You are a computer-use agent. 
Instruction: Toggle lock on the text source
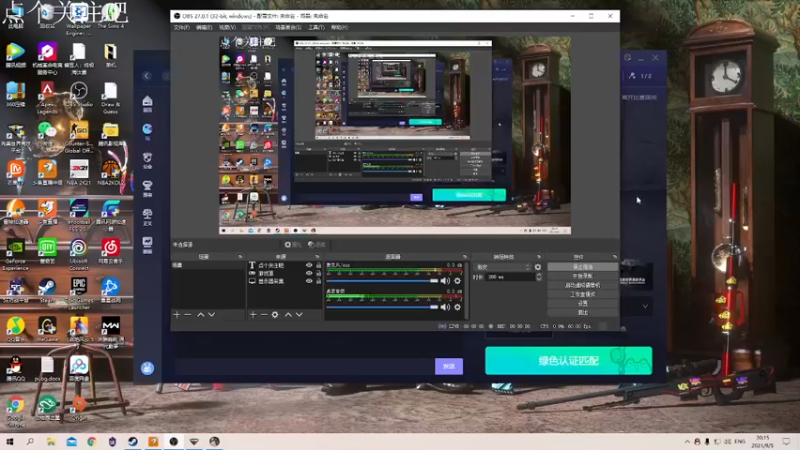point(318,265)
